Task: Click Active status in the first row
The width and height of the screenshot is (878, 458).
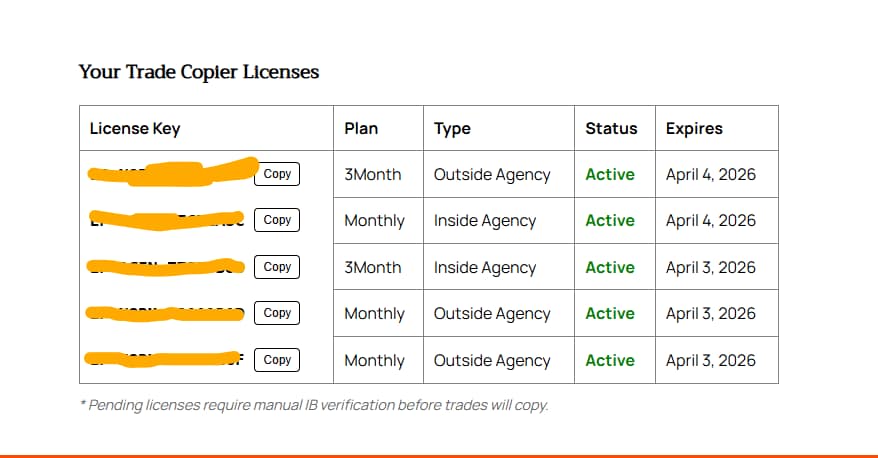Action: (610, 174)
